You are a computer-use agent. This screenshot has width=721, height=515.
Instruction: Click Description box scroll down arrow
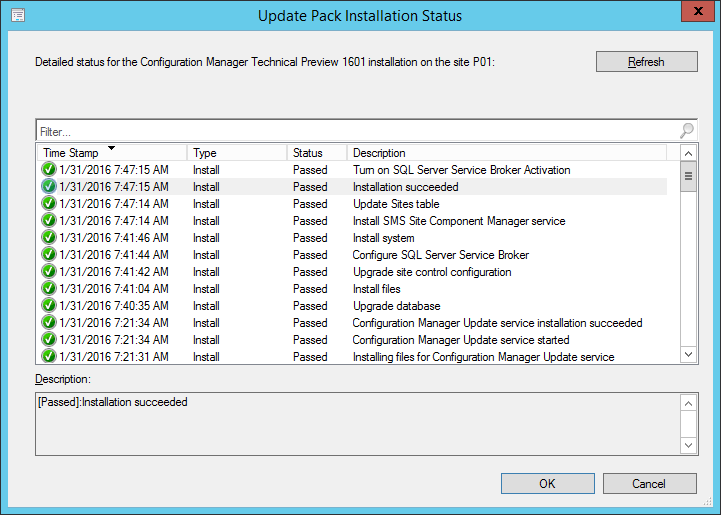coord(688,445)
